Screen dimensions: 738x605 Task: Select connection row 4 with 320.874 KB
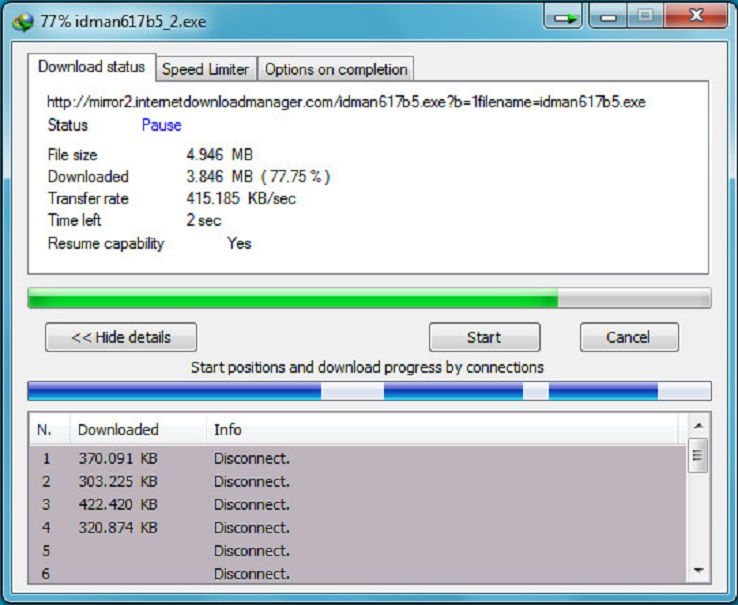point(357,527)
